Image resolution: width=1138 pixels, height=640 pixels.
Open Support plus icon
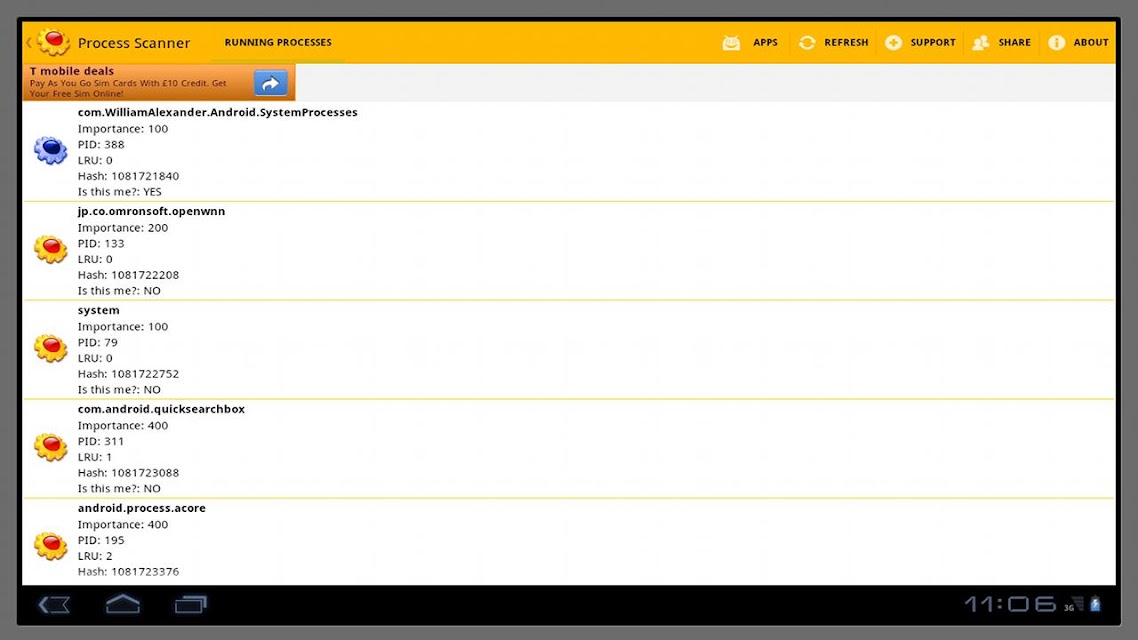(893, 43)
